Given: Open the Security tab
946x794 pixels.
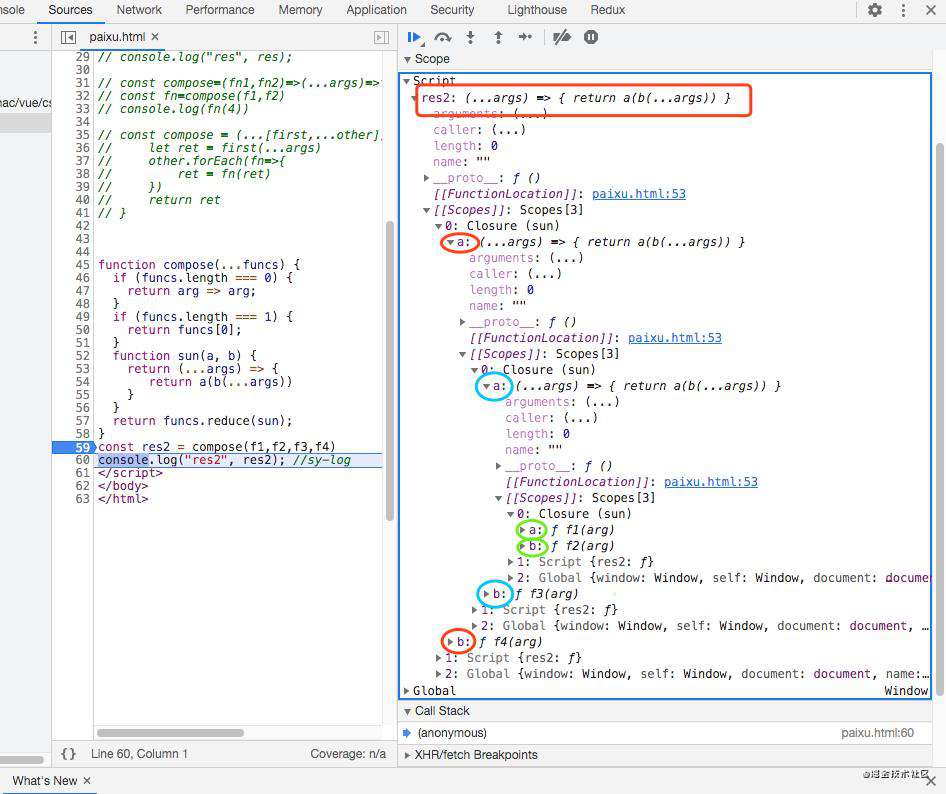Looking at the screenshot, I should [x=452, y=10].
